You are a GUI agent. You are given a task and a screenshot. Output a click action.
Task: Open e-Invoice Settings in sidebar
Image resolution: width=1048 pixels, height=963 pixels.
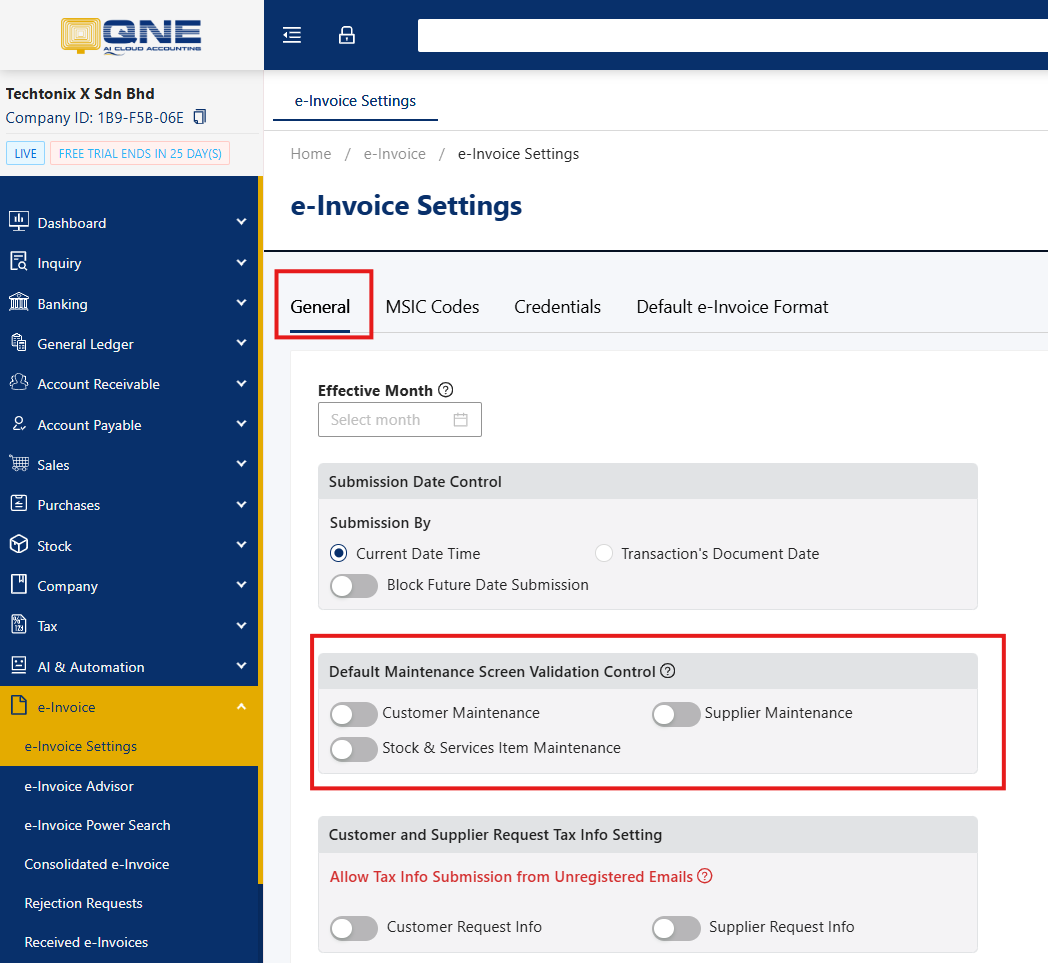(x=80, y=746)
